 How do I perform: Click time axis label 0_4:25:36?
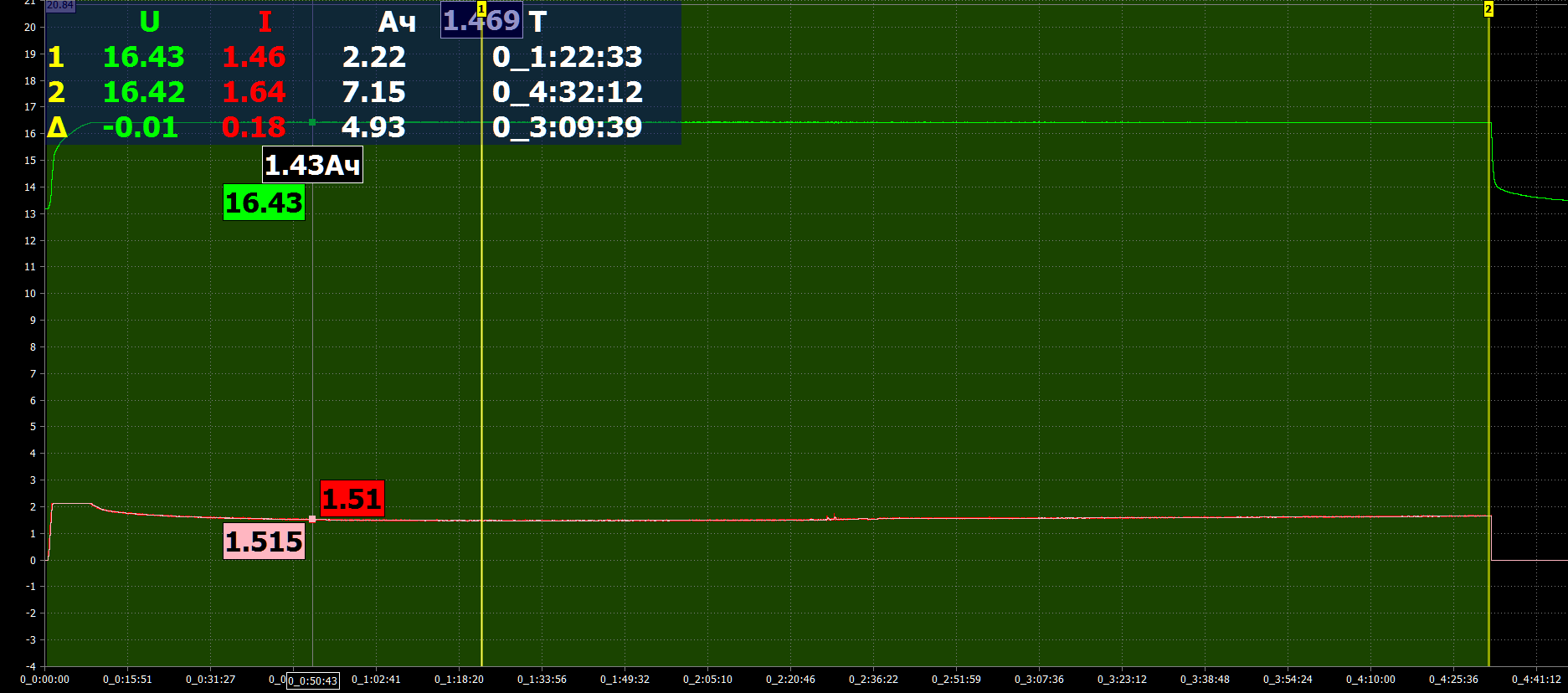pos(1453,680)
